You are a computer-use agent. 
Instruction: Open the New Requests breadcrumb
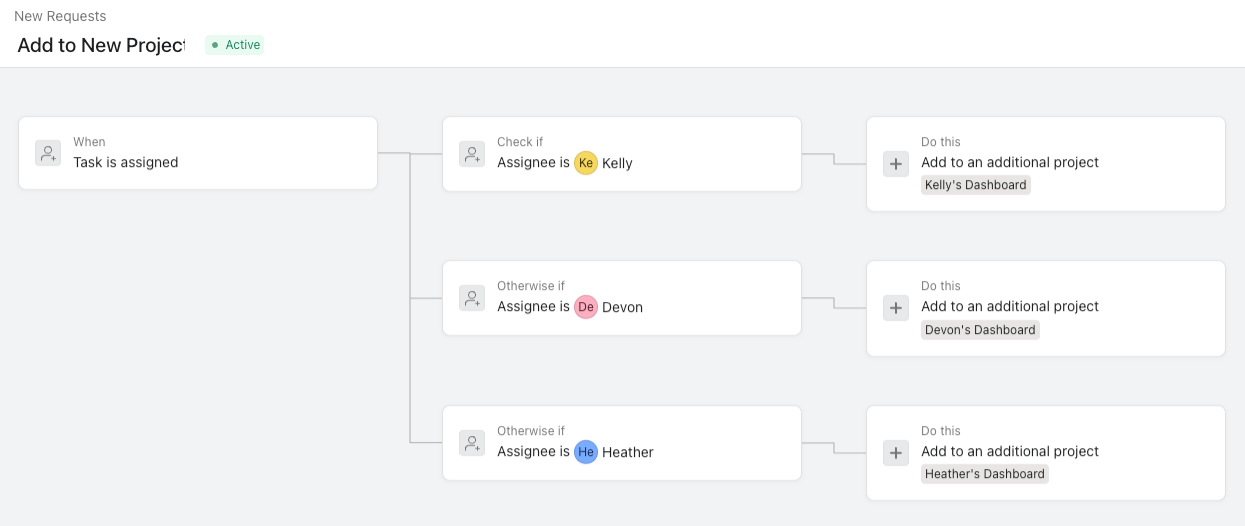(x=60, y=16)
